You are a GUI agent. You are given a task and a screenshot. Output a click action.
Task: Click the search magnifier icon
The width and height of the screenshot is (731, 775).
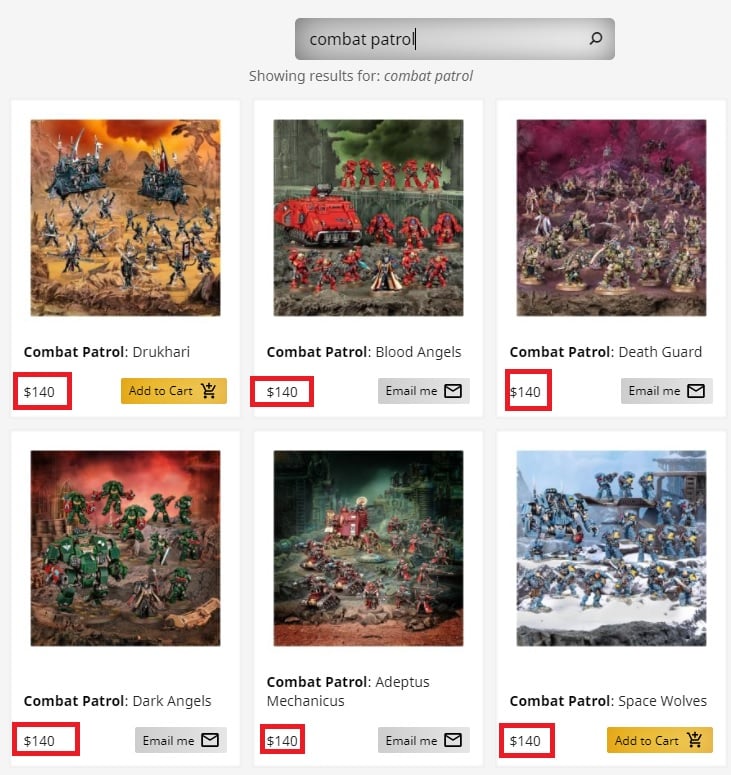[x=596, y=39]
